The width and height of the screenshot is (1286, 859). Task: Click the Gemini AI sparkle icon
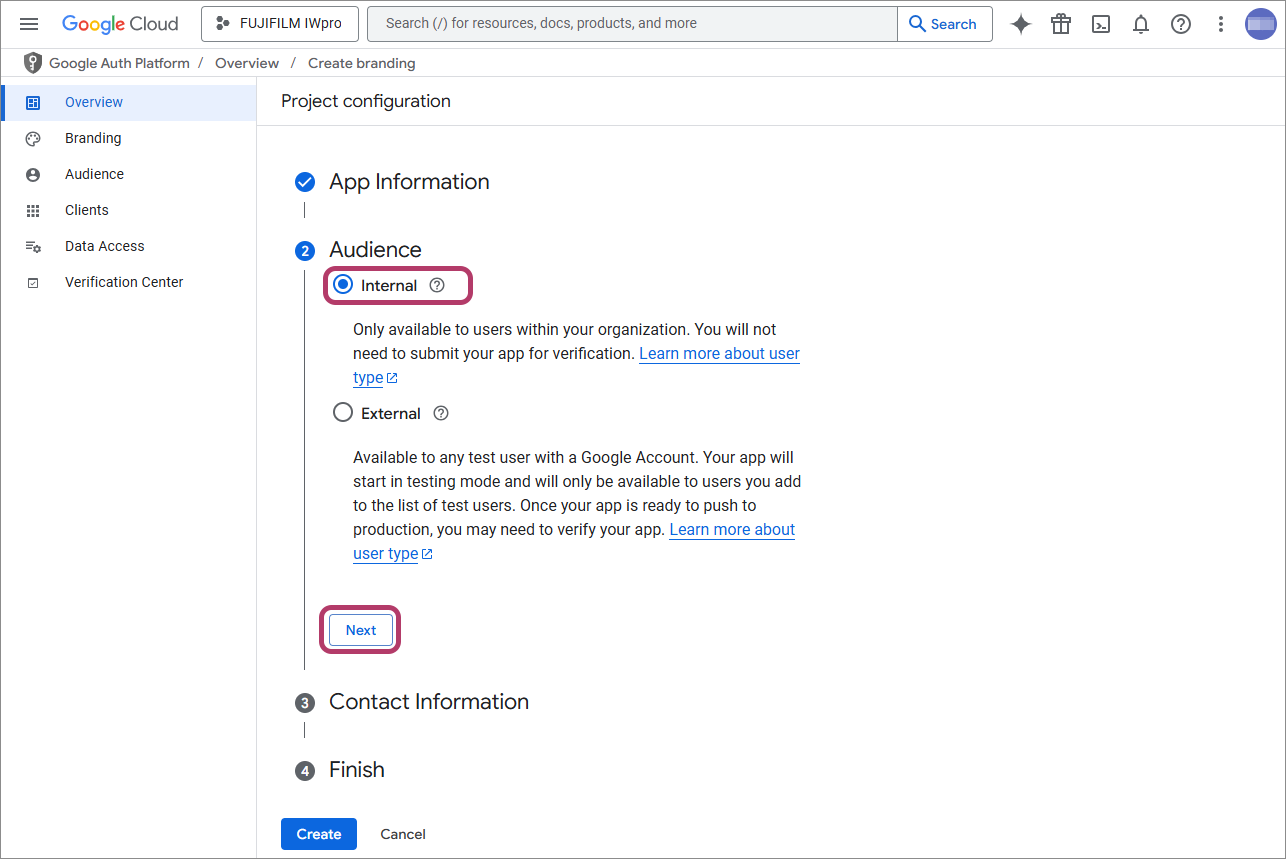[x=1020, y=24]
